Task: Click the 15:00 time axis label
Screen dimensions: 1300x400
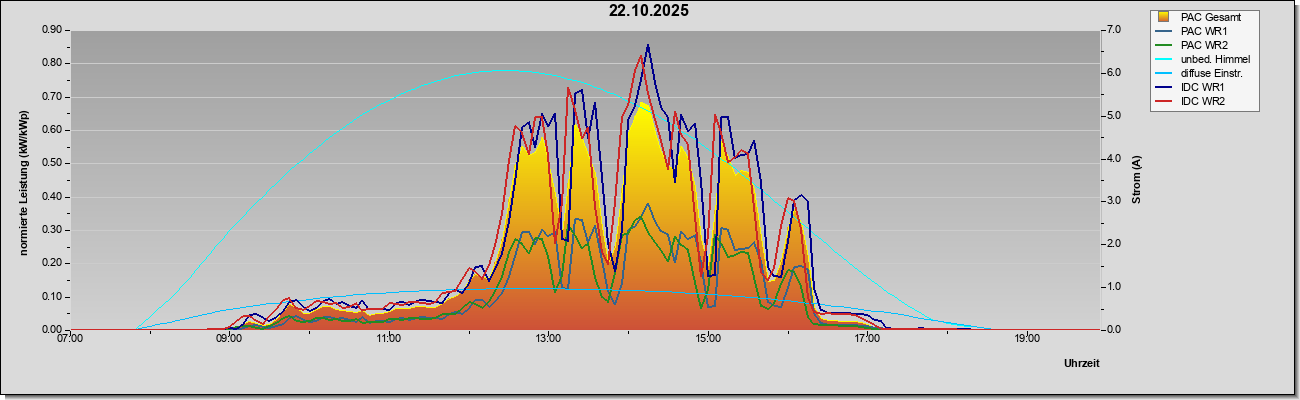Action: [707, 338]
